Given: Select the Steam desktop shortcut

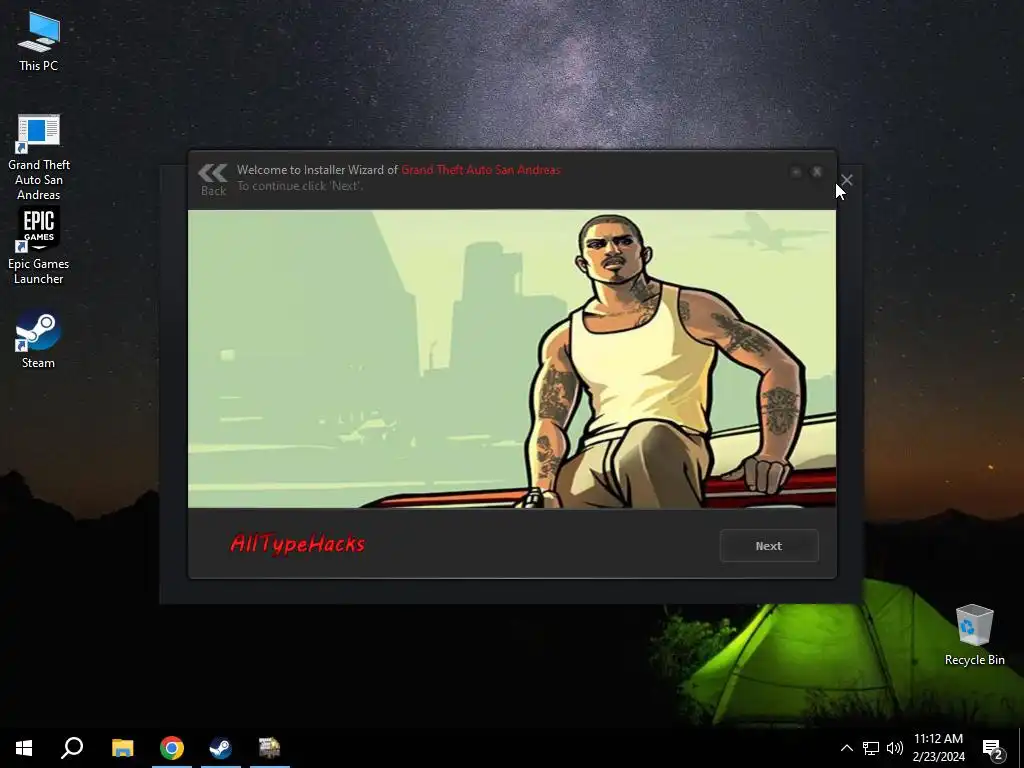Looking at the screenshot, I should 39,340.
